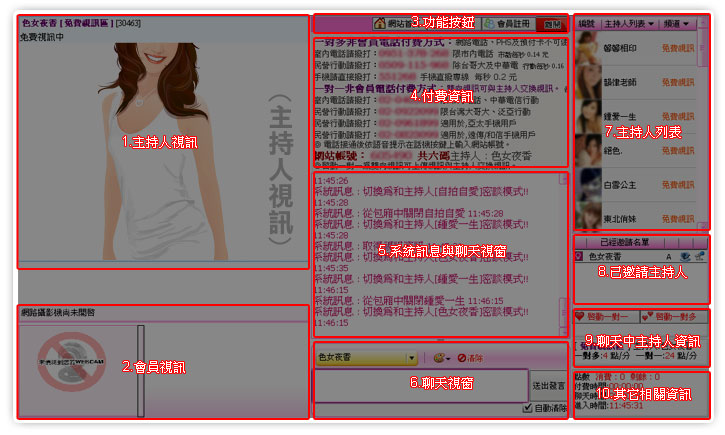Click the pink icon beside 色女夜香 in invited list
This screenshot has height=435, width=725.
tap(579, 257)
